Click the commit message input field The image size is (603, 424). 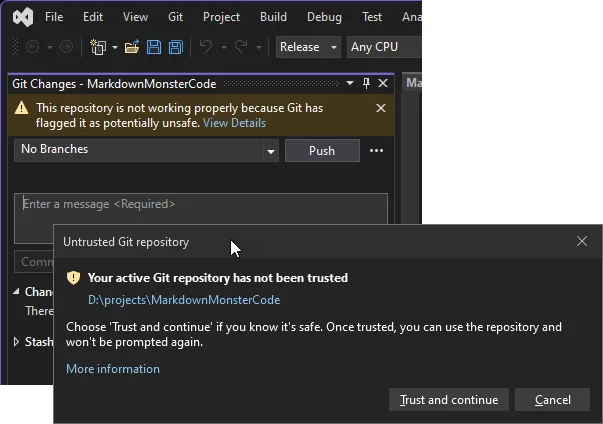tap(201, 209)
